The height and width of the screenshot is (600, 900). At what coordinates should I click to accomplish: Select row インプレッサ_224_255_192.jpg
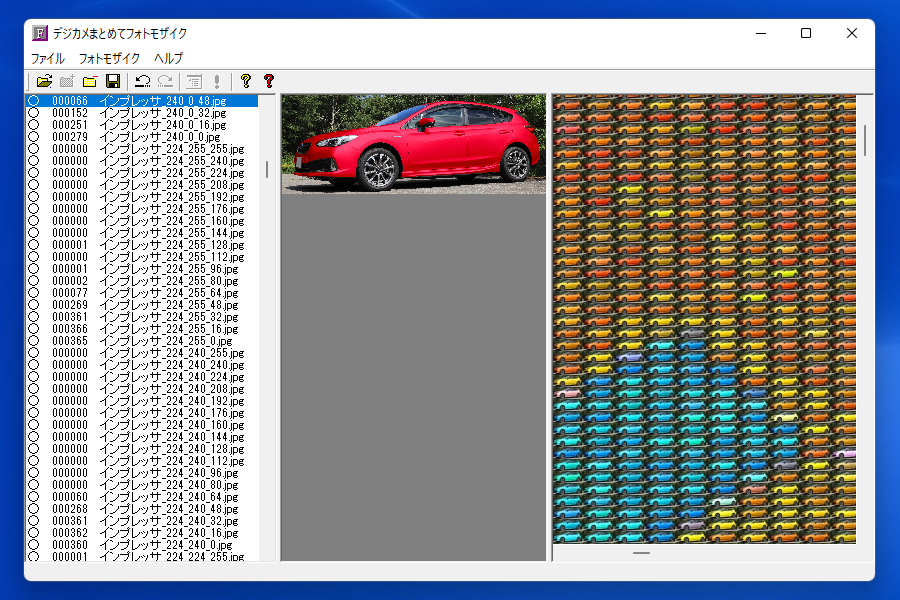[142, 197]
